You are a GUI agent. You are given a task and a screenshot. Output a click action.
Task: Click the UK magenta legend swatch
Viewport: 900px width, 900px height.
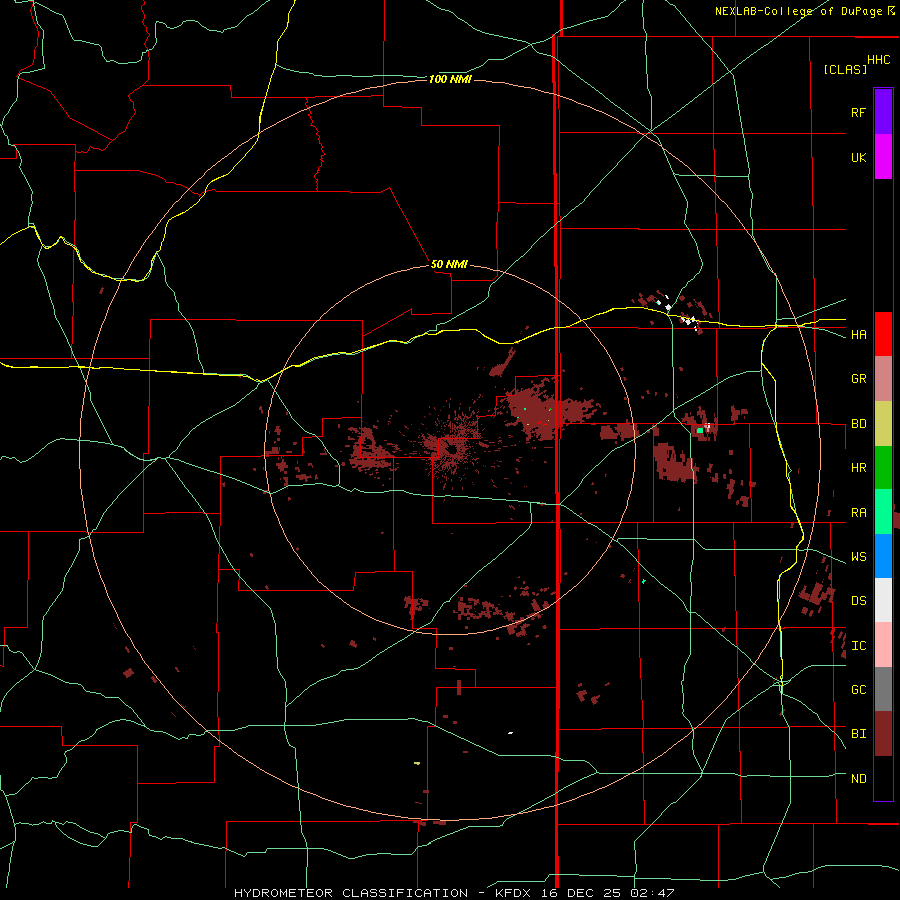883,157
